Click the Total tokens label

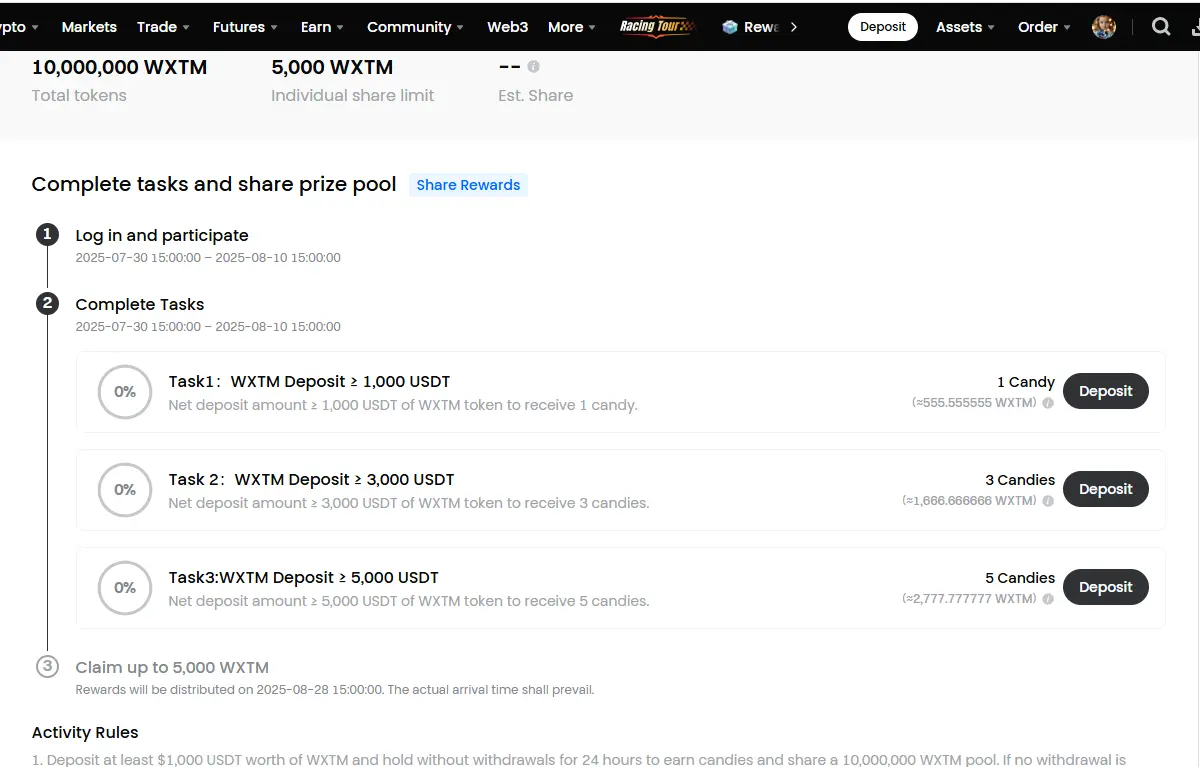[x=79, y=96]
